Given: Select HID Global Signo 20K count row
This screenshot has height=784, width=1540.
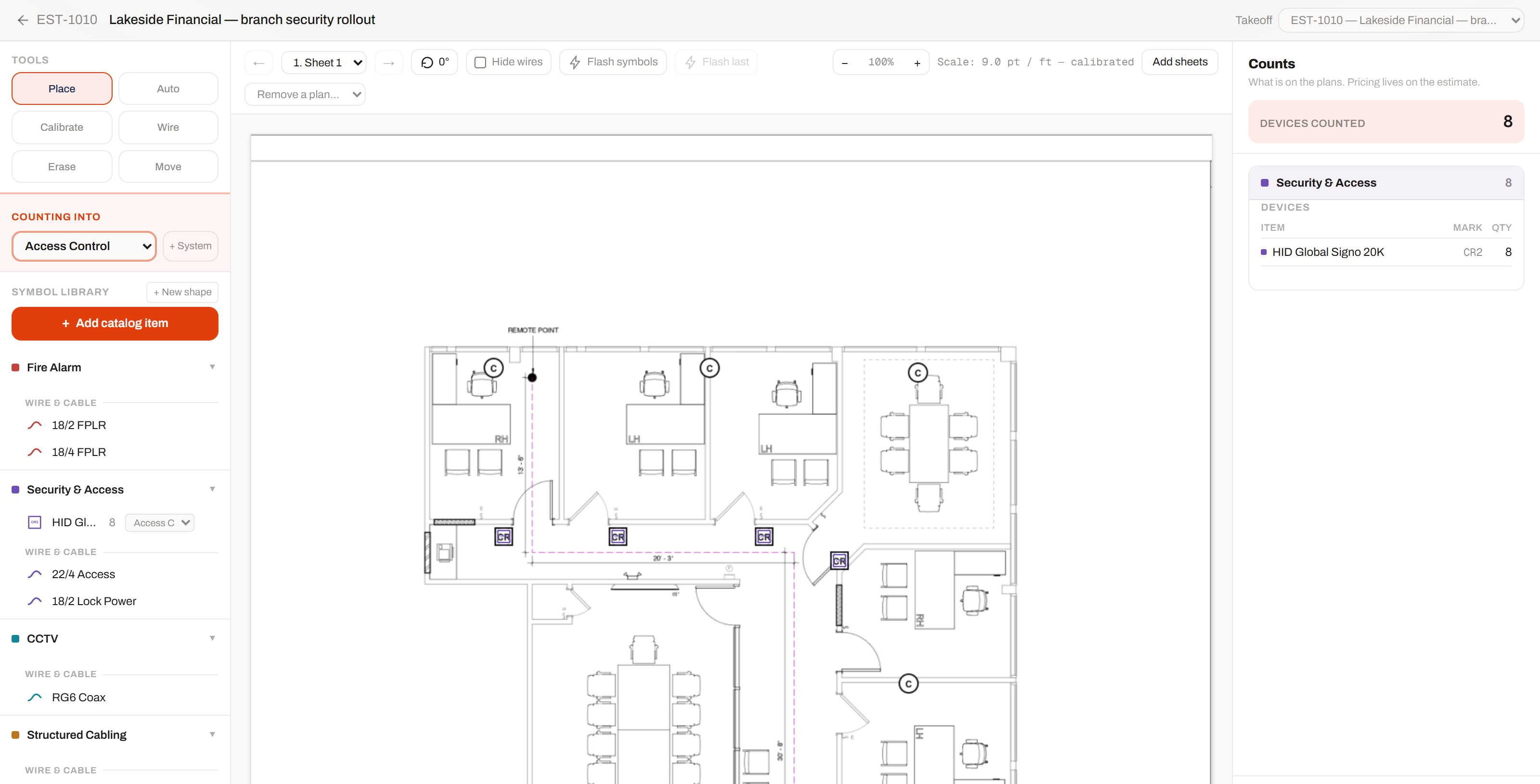Looking at the screenshot, I should coord(1386,252).
